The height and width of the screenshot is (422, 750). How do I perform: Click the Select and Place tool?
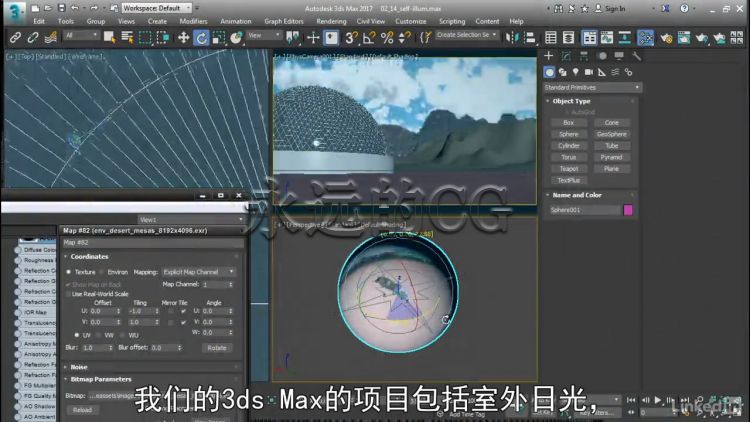point(236,37)
